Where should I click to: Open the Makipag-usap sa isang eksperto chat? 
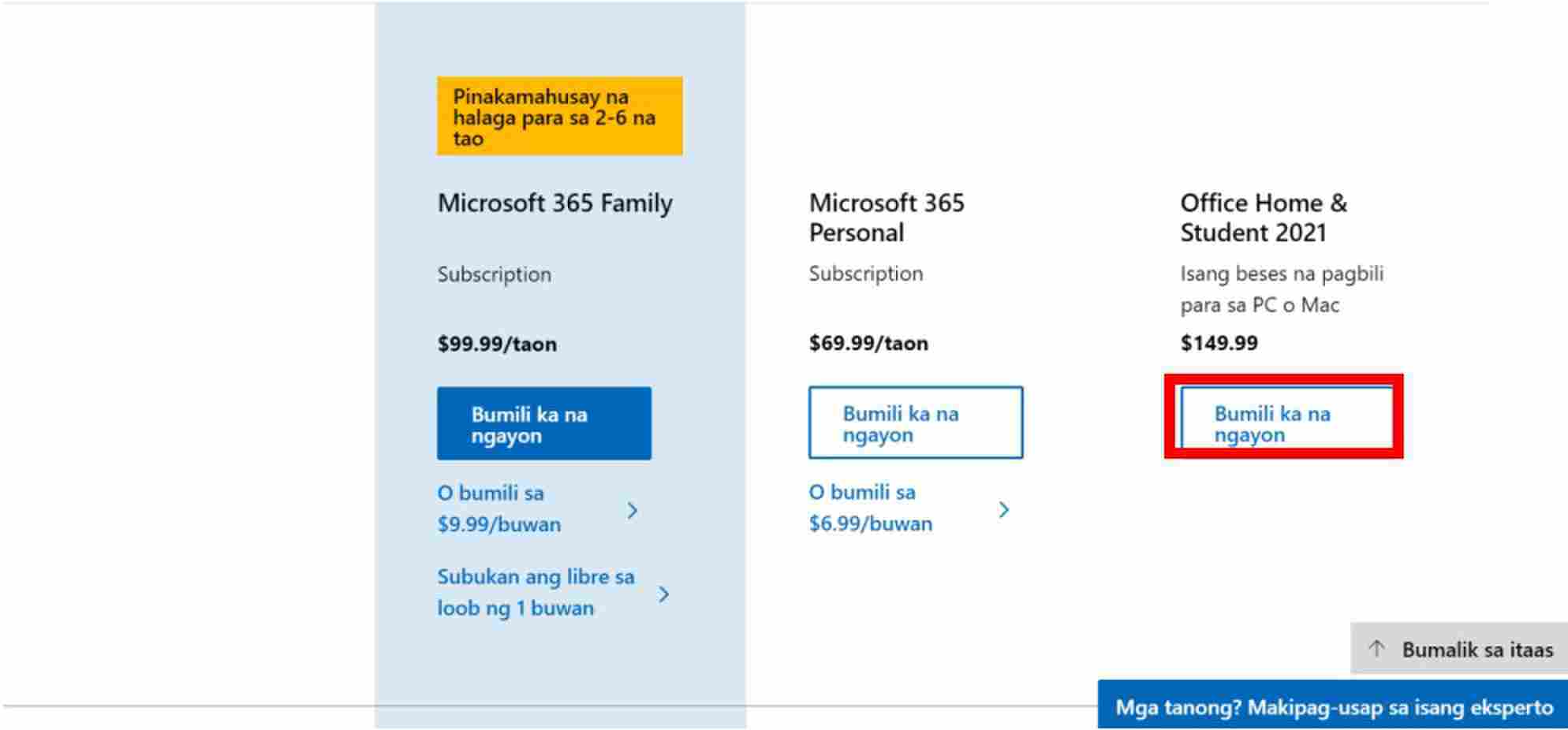1333,706
